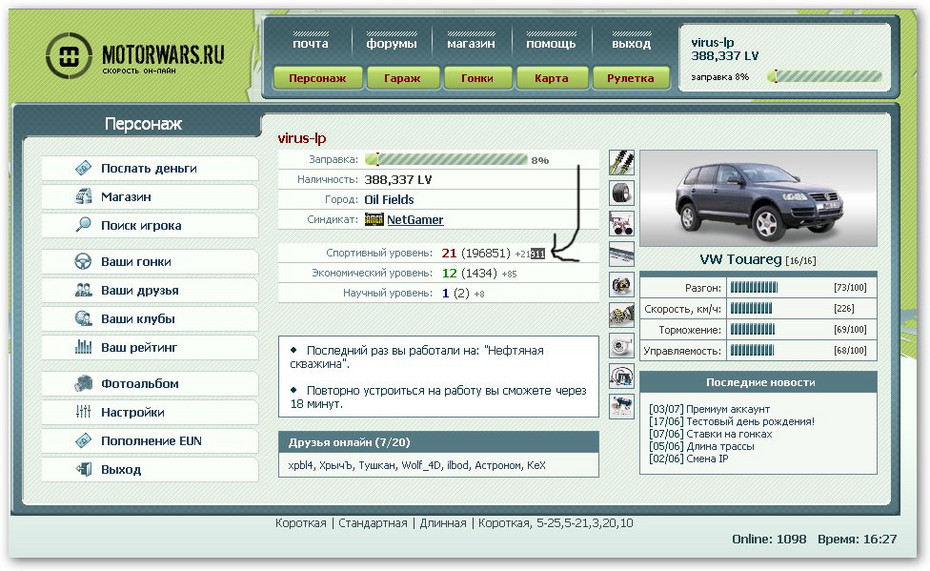Select the Длинная track length link
Viewport: 930px width, 571px height.
(443, 523)
